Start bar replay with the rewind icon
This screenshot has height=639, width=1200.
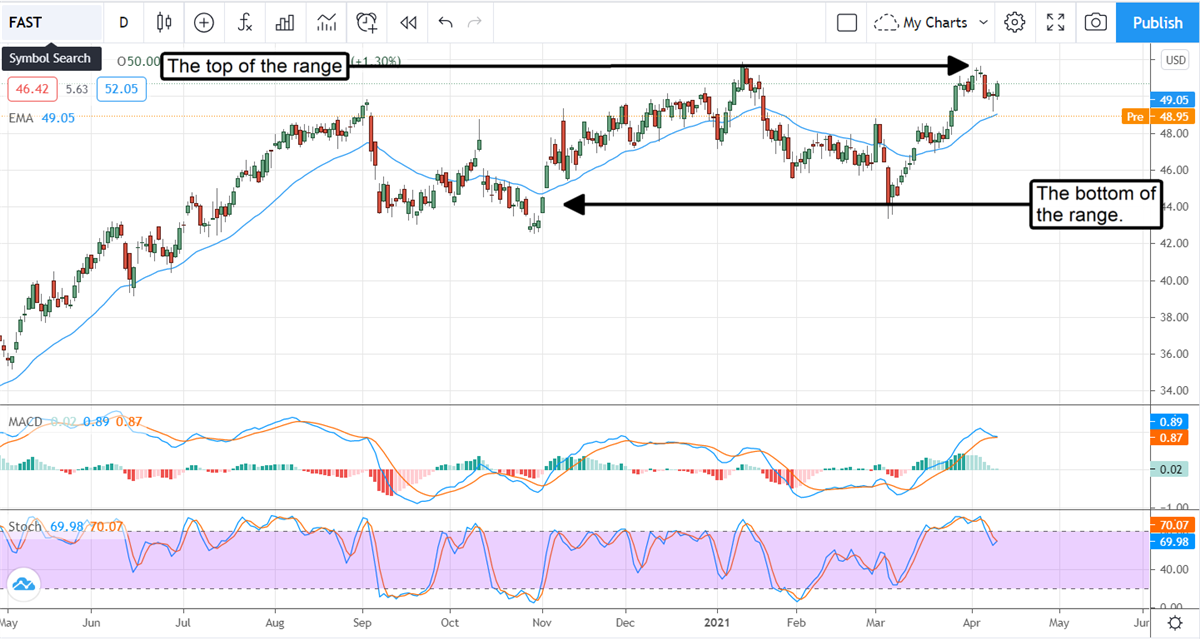point(407,22)
